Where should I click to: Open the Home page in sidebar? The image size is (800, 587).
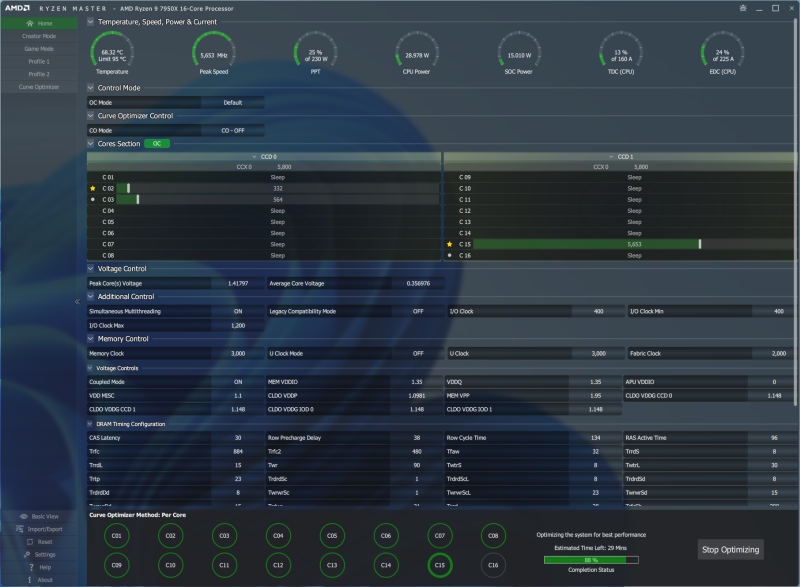tap(39, 23)
